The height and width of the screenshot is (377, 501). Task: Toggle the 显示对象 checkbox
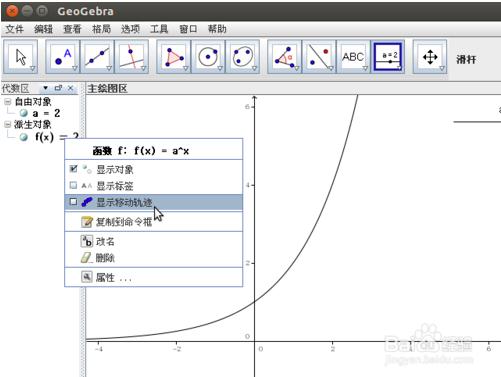73,169
